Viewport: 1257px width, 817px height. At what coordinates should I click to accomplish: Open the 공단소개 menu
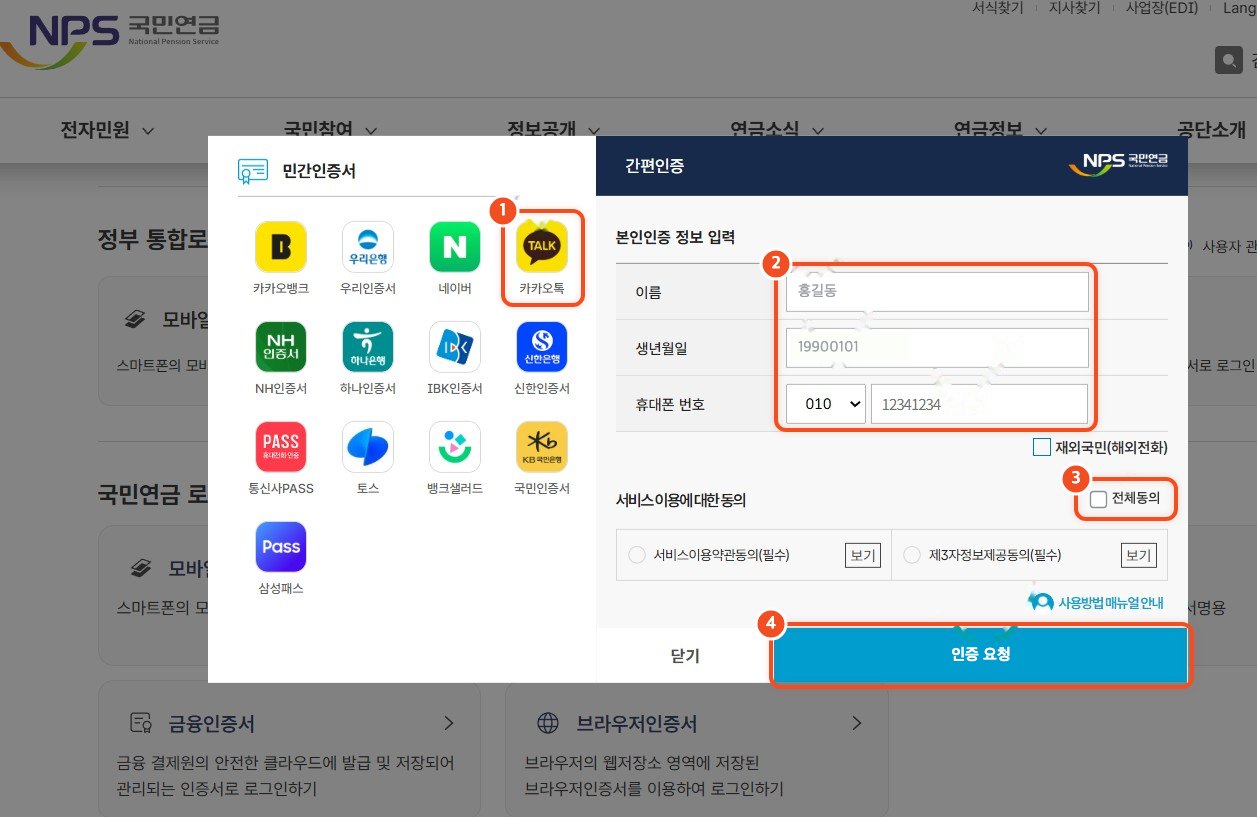coord(1212,130)
